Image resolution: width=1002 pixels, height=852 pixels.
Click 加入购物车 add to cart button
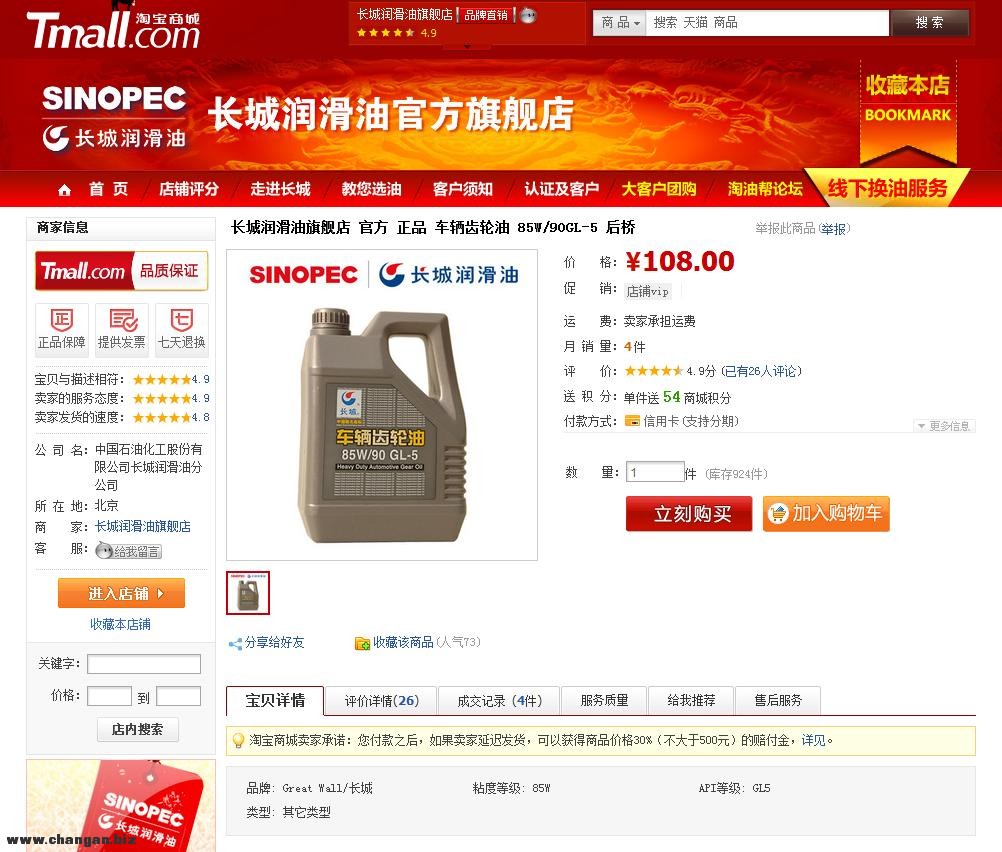[x=826, y=514]
